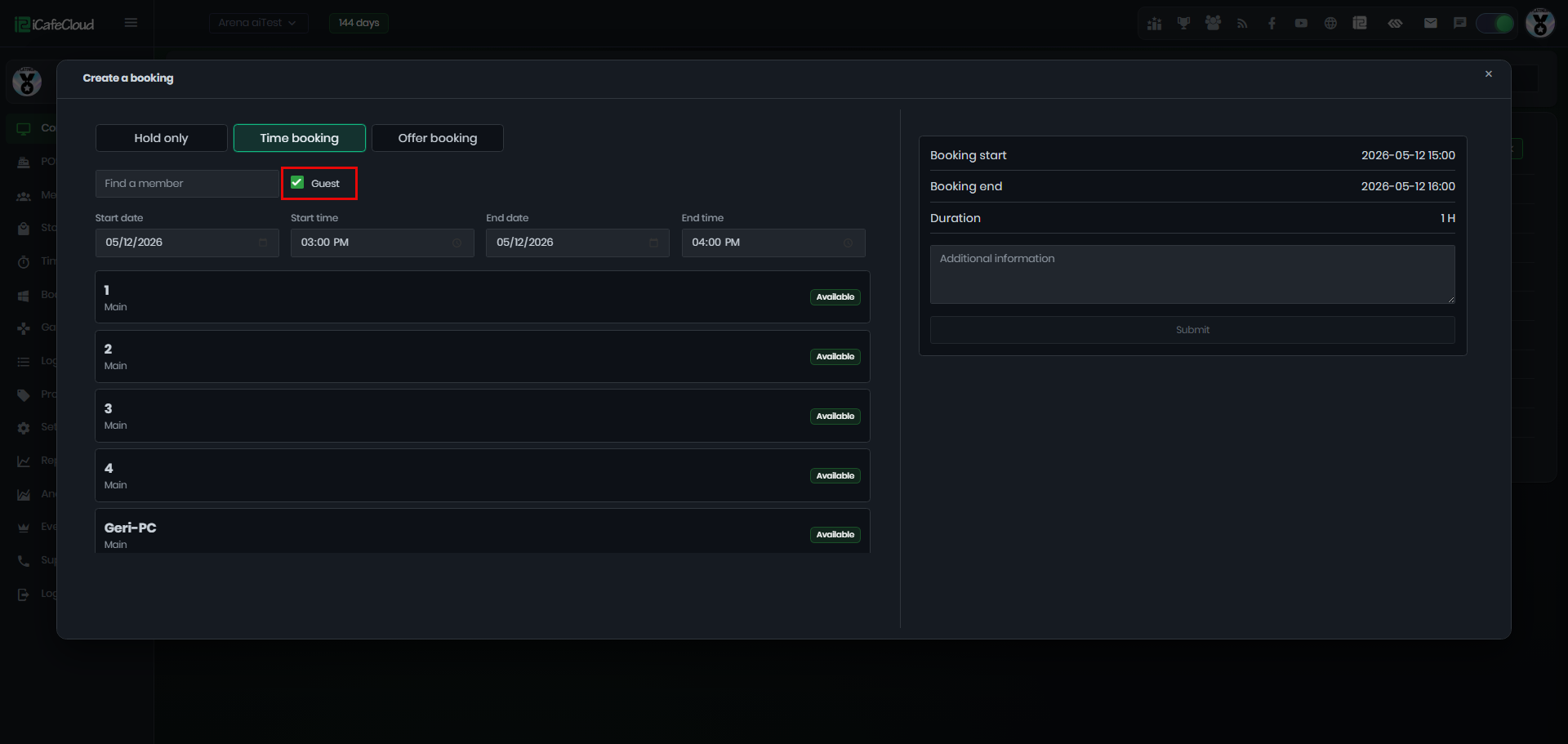Click the Booking end value 2026-05-12 16:00
Screen dimensions: 1568x744
pyautogui.click(x=1408, y=186)
